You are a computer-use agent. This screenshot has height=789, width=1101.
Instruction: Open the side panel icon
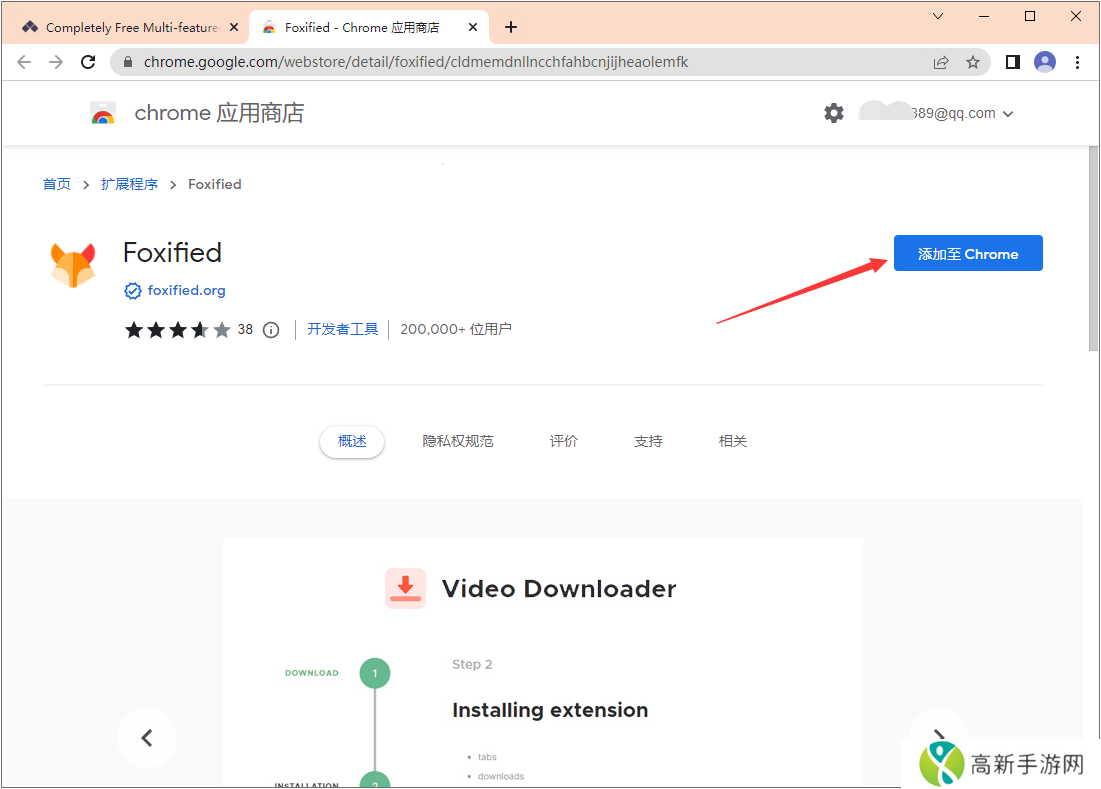(x=1011, y=61)
